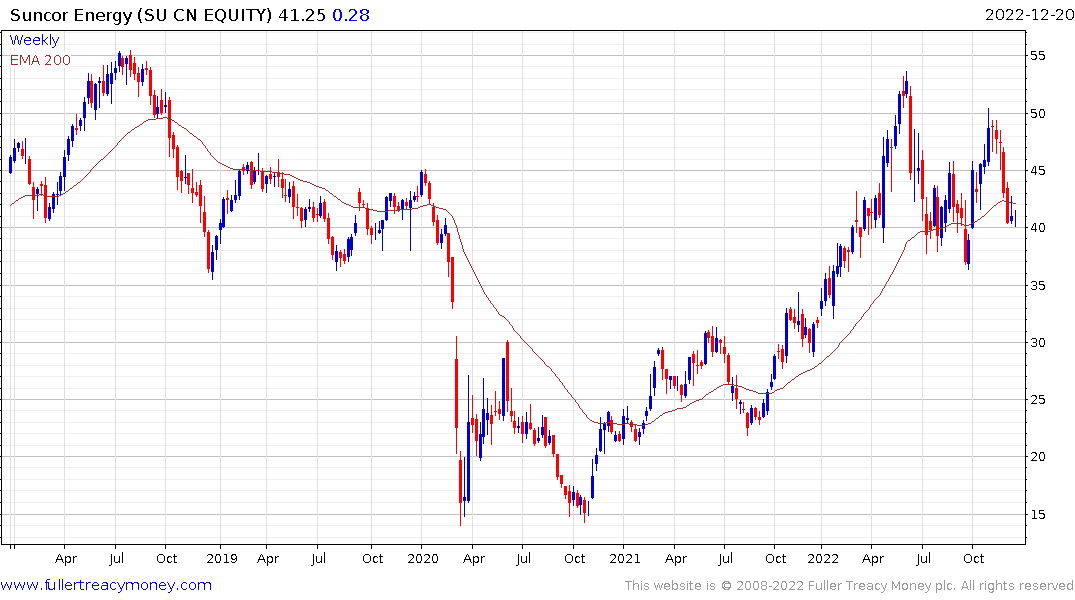Click the 2020 year label on time axis

(x=423, y=559)
